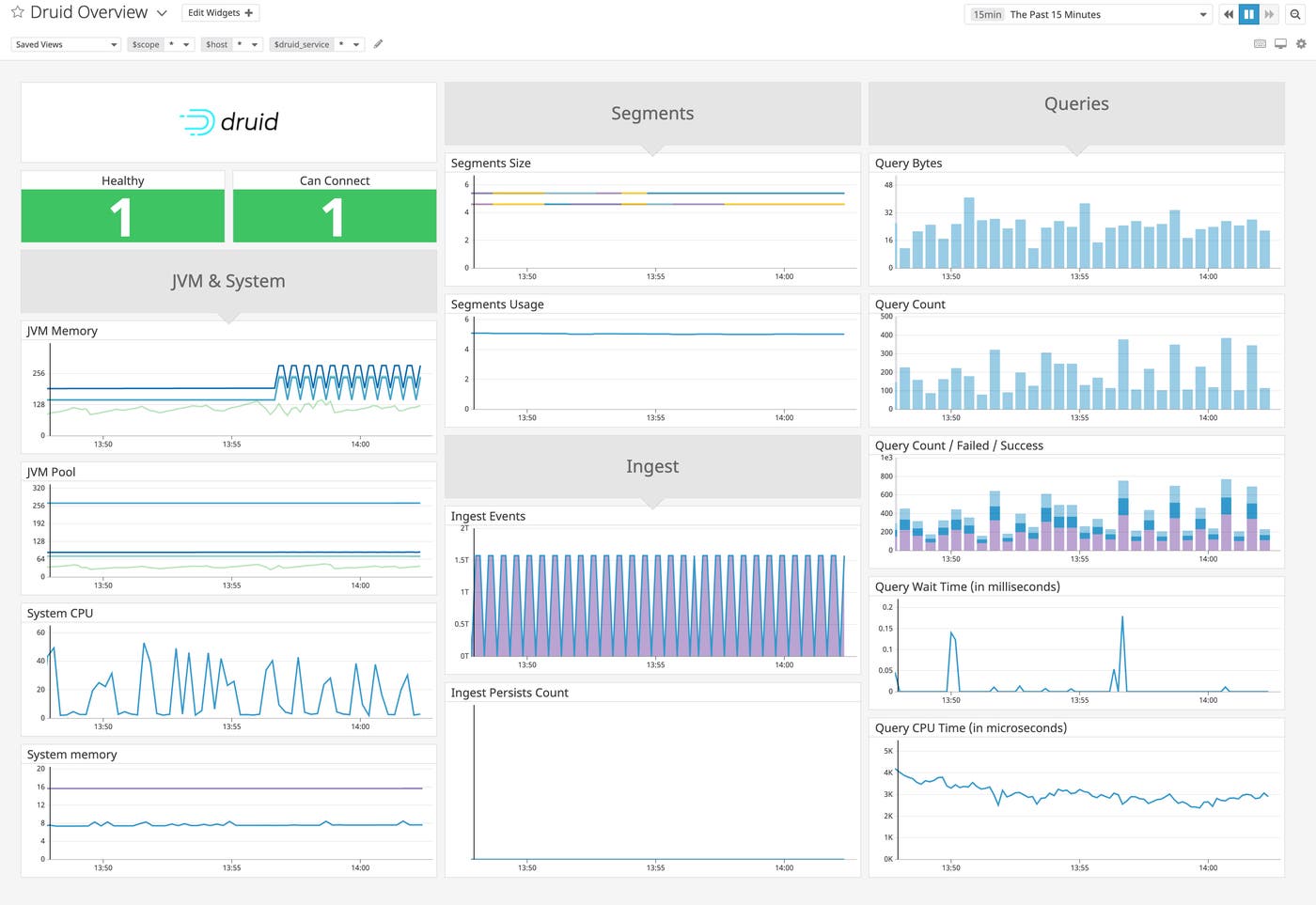Open the dashboard settings gear
This screenshot has width=1316, height=905.
pos(1301,43)
